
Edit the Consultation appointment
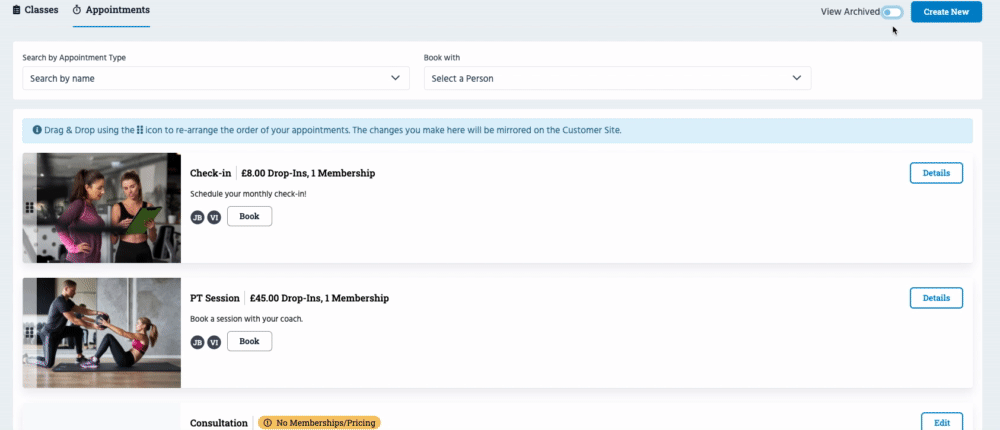click(x=941, y=422)
